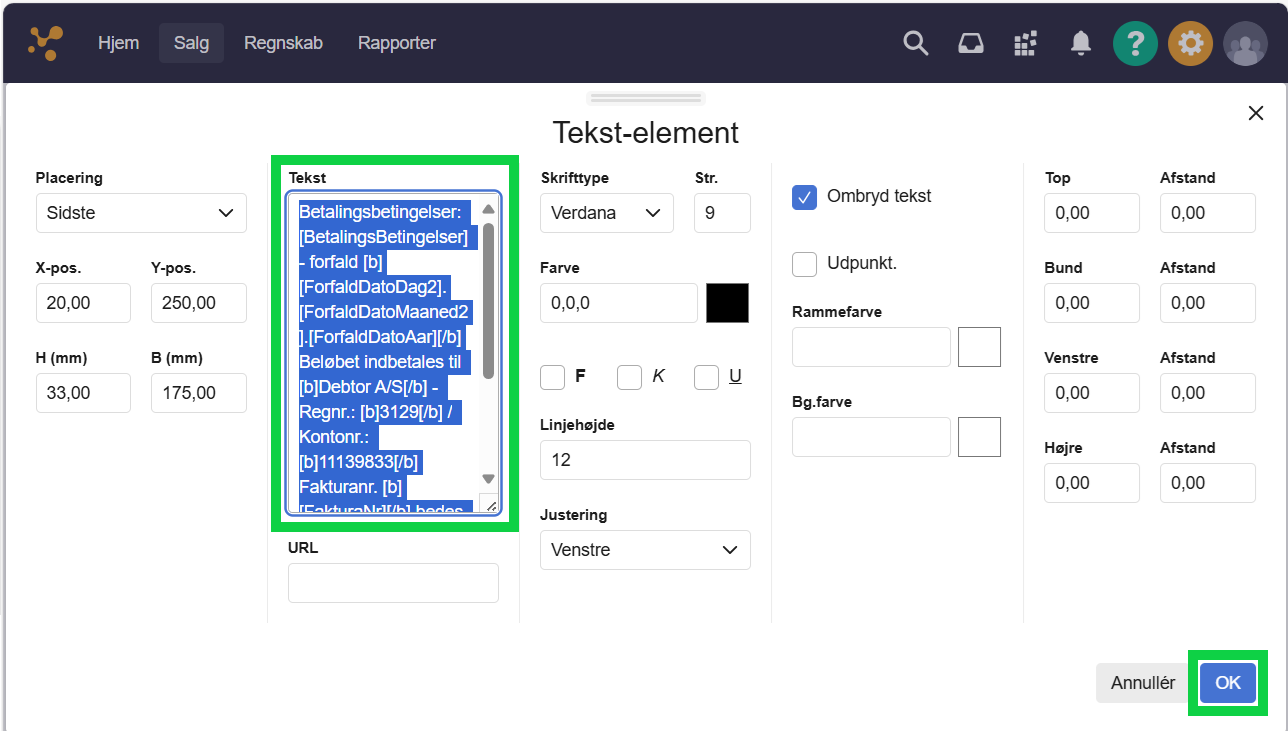Viewport: 1288px width, 731px height.
Task: Click the Farve text field 0,0,0
Action: (x=619, y=303)
